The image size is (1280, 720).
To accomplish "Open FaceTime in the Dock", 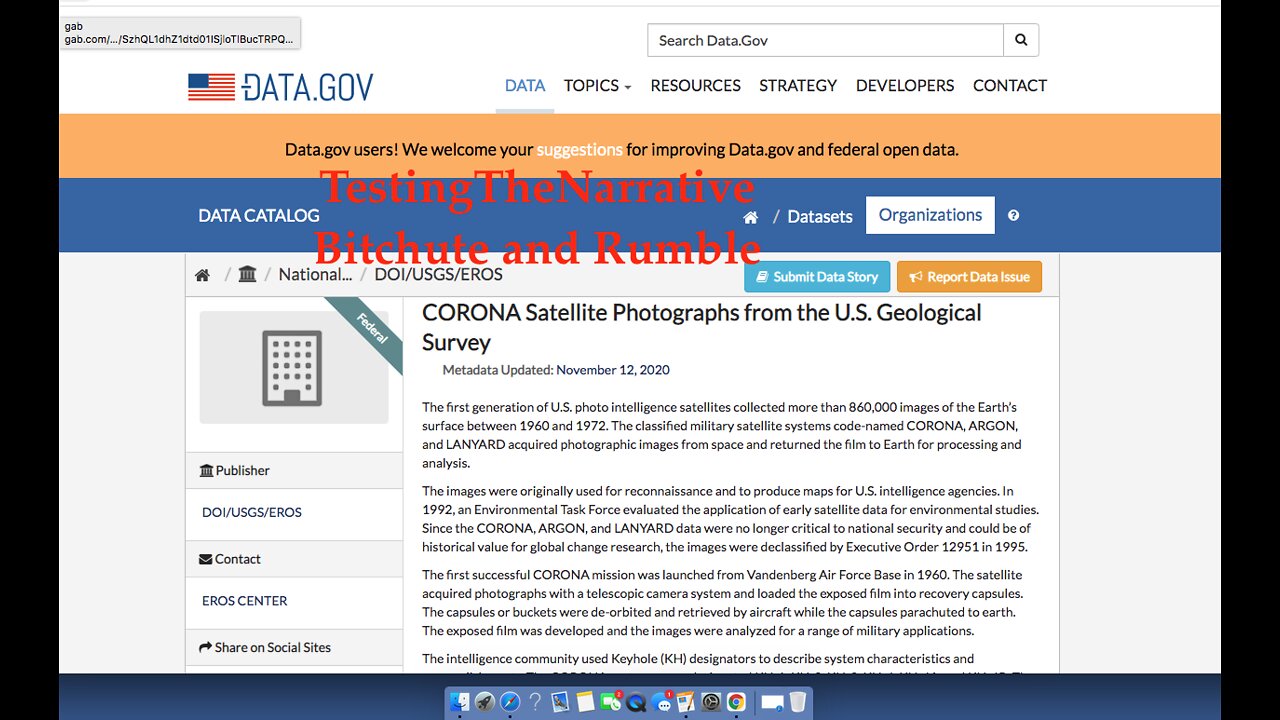I will coord(611,702).
